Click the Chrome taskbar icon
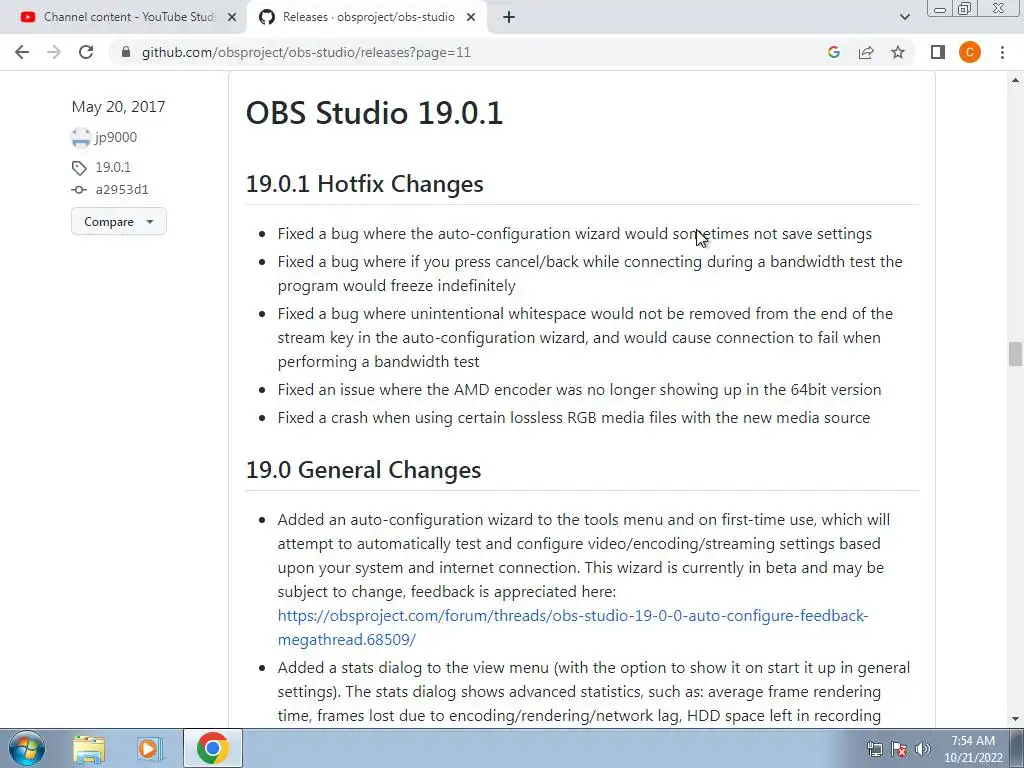The width and height of the screenshot is (1024, 768). pyautogui.click(x=212, y=748)
